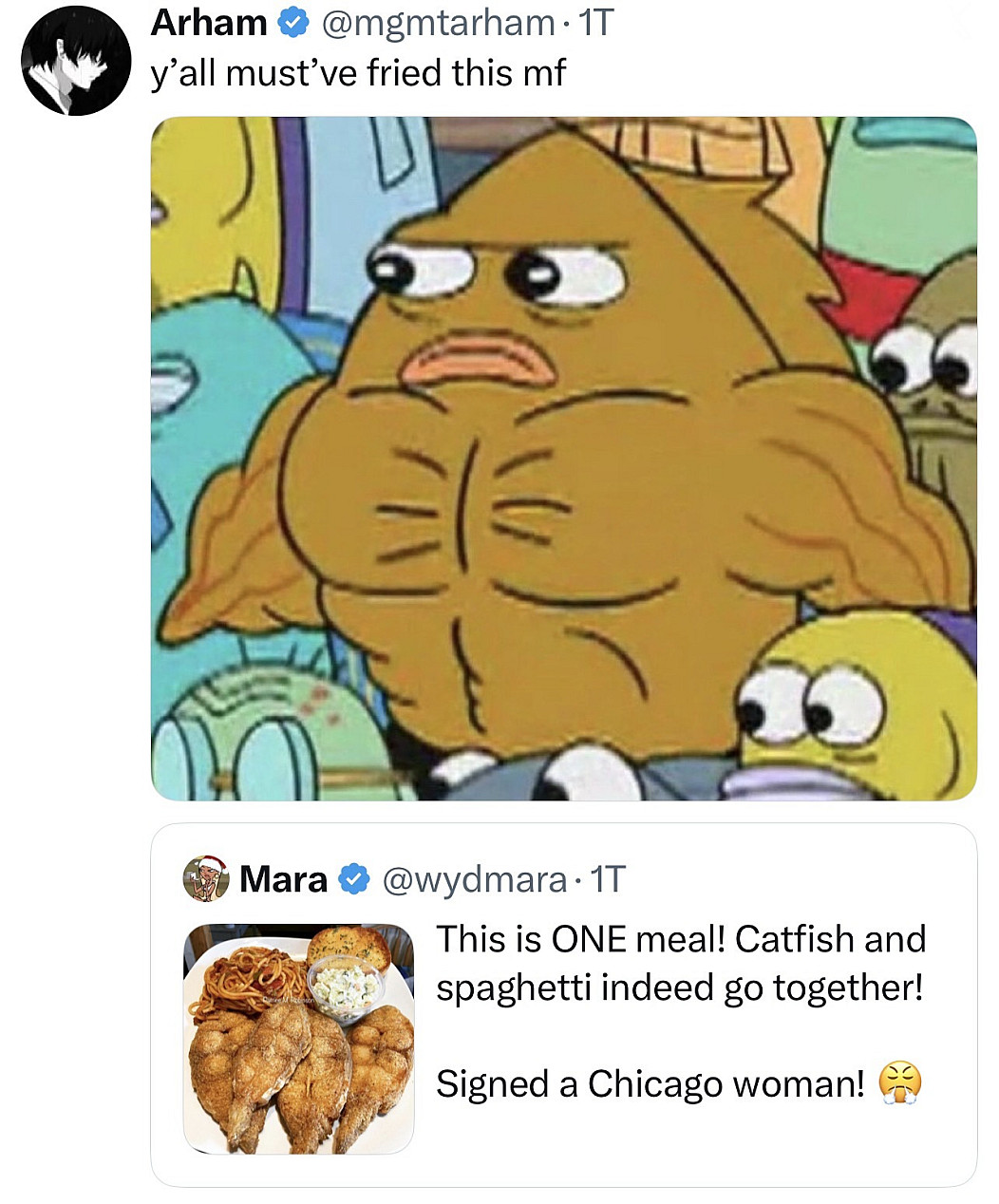Screen dimensions: 999x1204
Task: Visit the @wydmara handle
Action: (x=474, y=879)
